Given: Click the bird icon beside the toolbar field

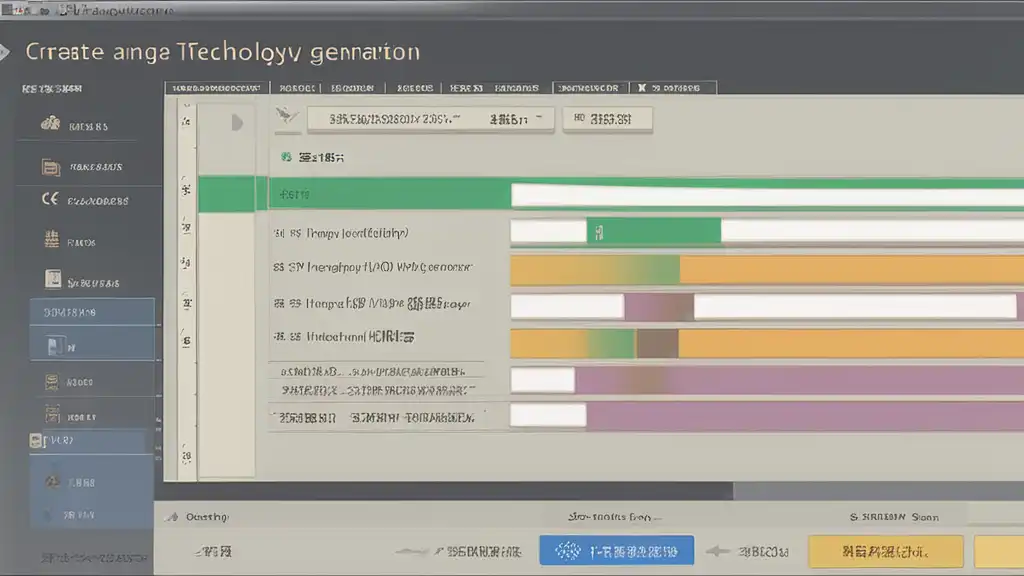Looking at the screenshot, I should click(x=285, y=119).
